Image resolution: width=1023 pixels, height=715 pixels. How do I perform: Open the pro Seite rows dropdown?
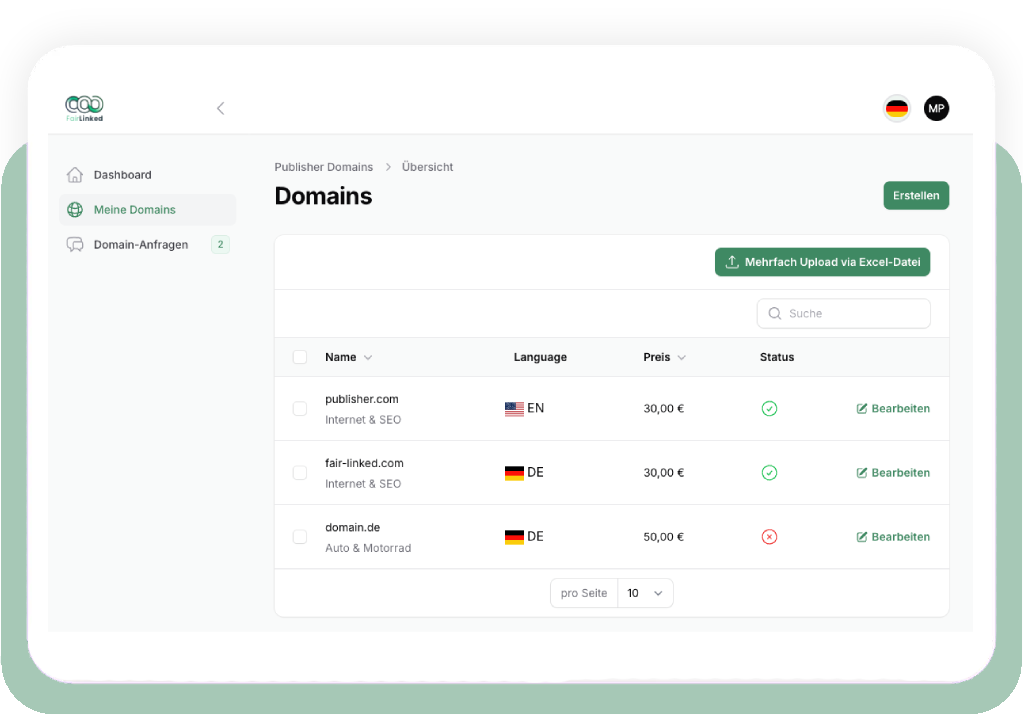point(645,593)
